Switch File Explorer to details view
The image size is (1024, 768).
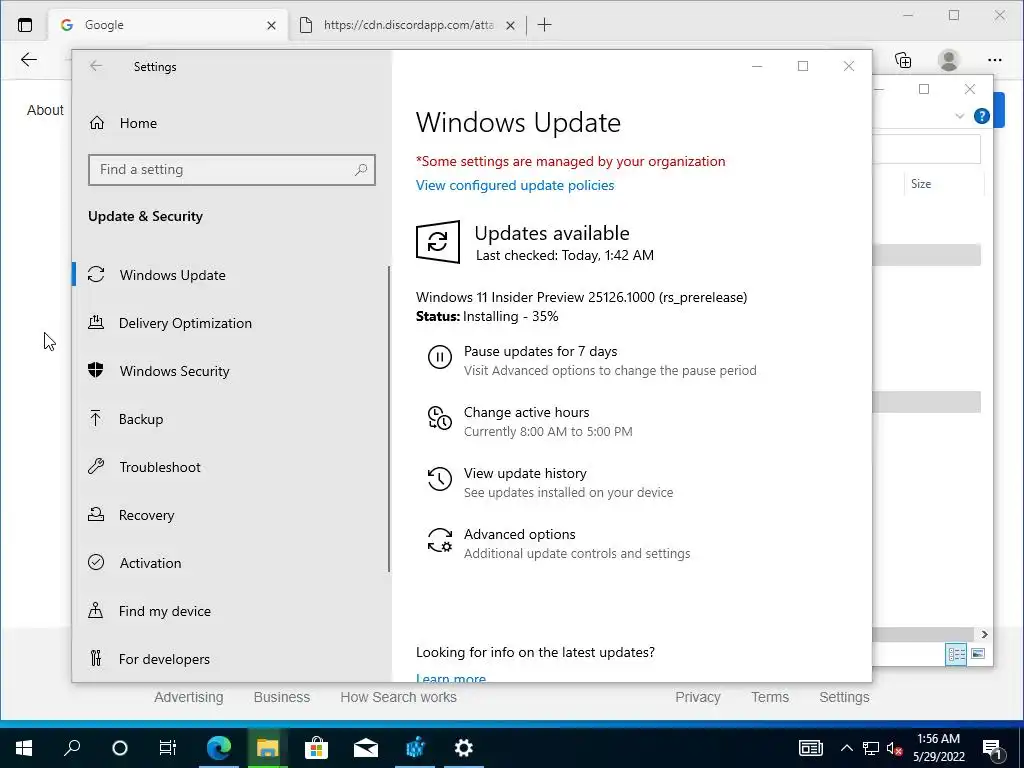pyautogui.click(x=956, y=654)
